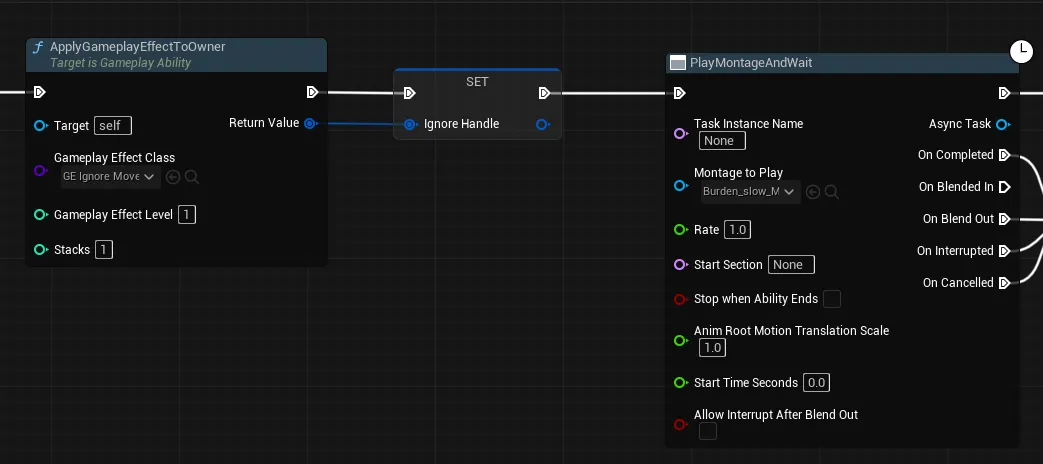Click the On Completed execution pin
This screenshot has width=1043, height=464.
tap(1004, 155)
